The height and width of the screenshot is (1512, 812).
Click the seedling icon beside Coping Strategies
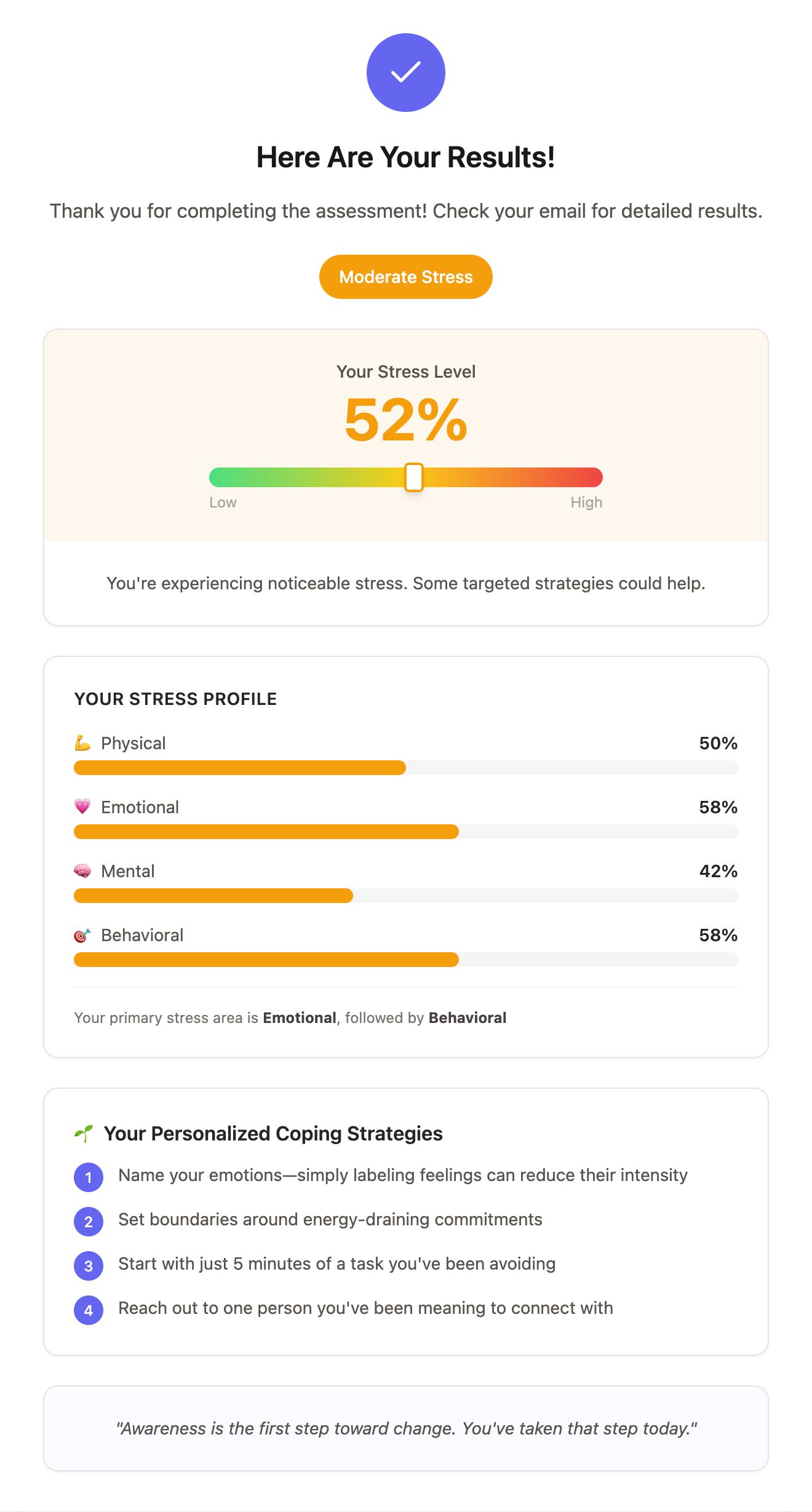[x=84, y=1133]
